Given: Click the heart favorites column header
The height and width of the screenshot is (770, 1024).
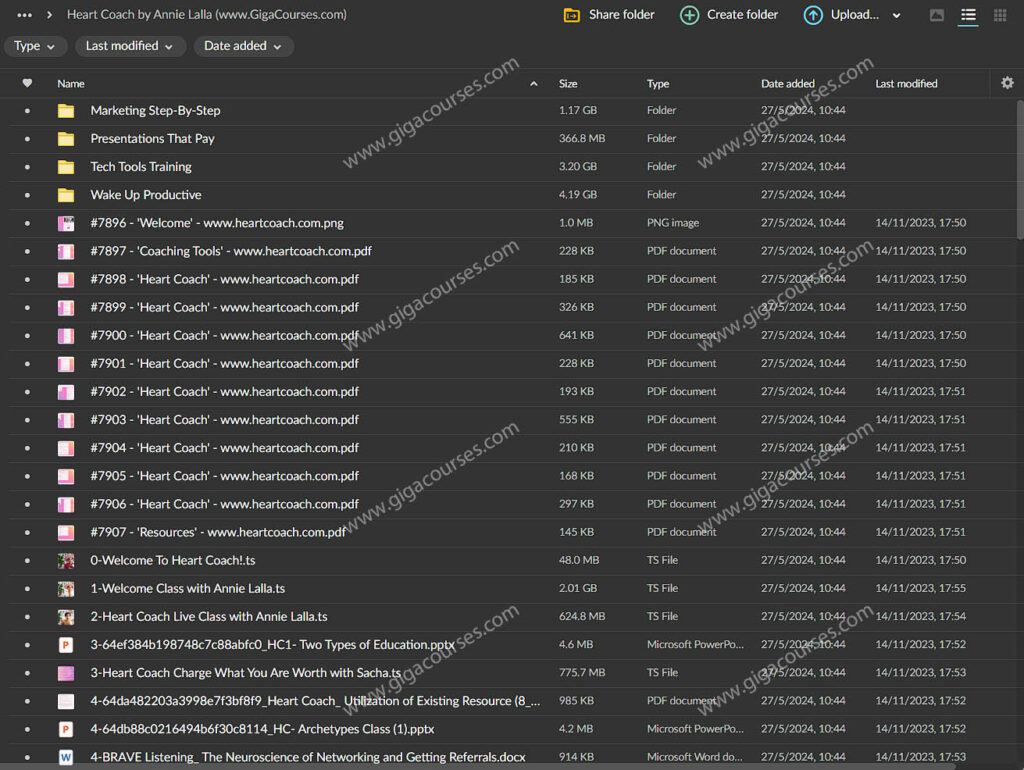Looking at the screenshot, I should point(27,83).
